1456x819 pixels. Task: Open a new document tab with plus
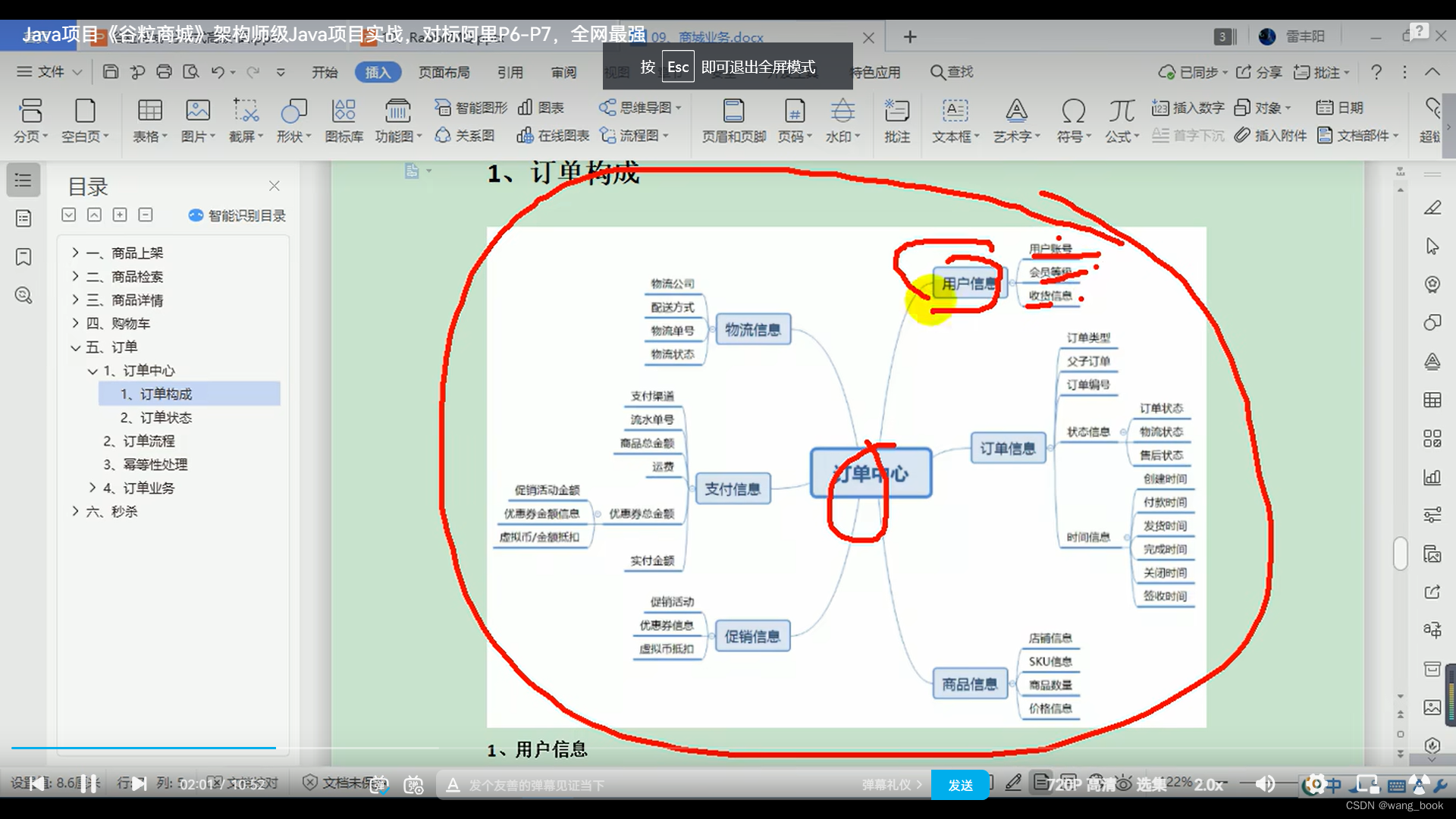pyautogui.click(x=910, y=36)
